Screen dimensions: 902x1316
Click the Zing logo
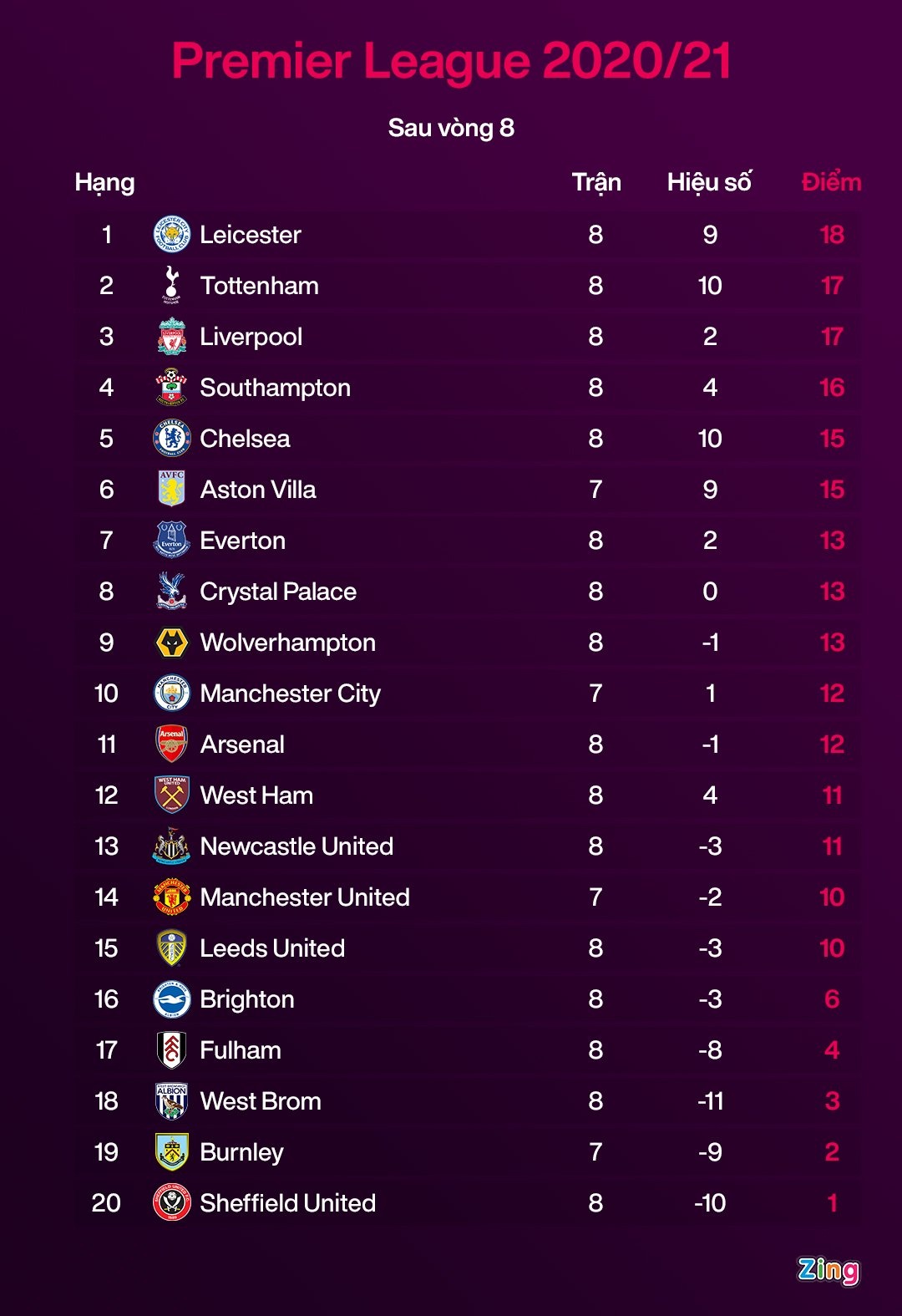(x=828, y=1270)
